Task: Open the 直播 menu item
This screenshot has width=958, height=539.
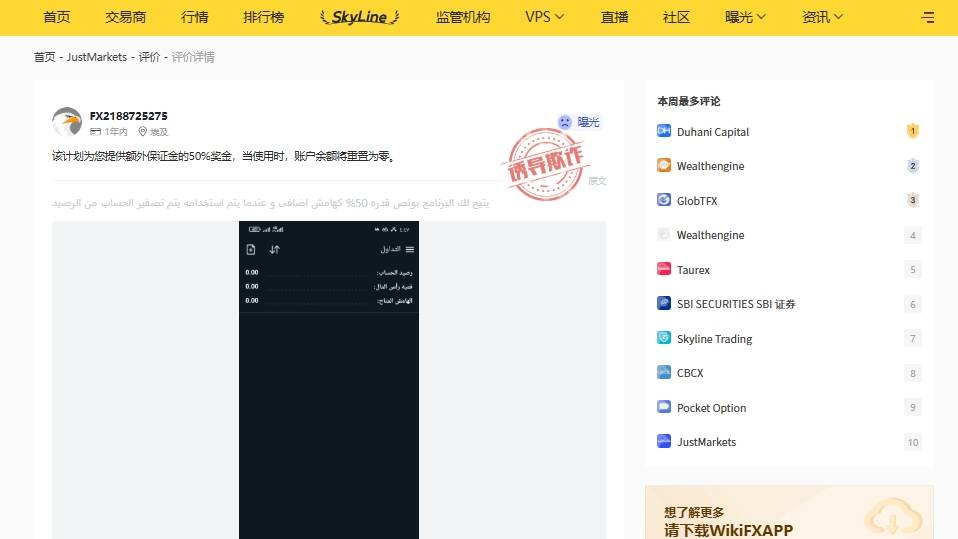Action: coord(614,17)
